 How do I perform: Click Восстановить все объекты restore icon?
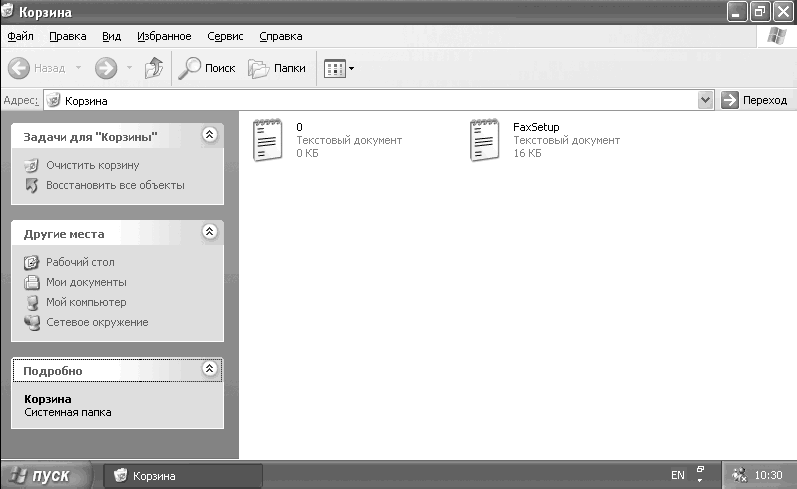click(32, 186)
